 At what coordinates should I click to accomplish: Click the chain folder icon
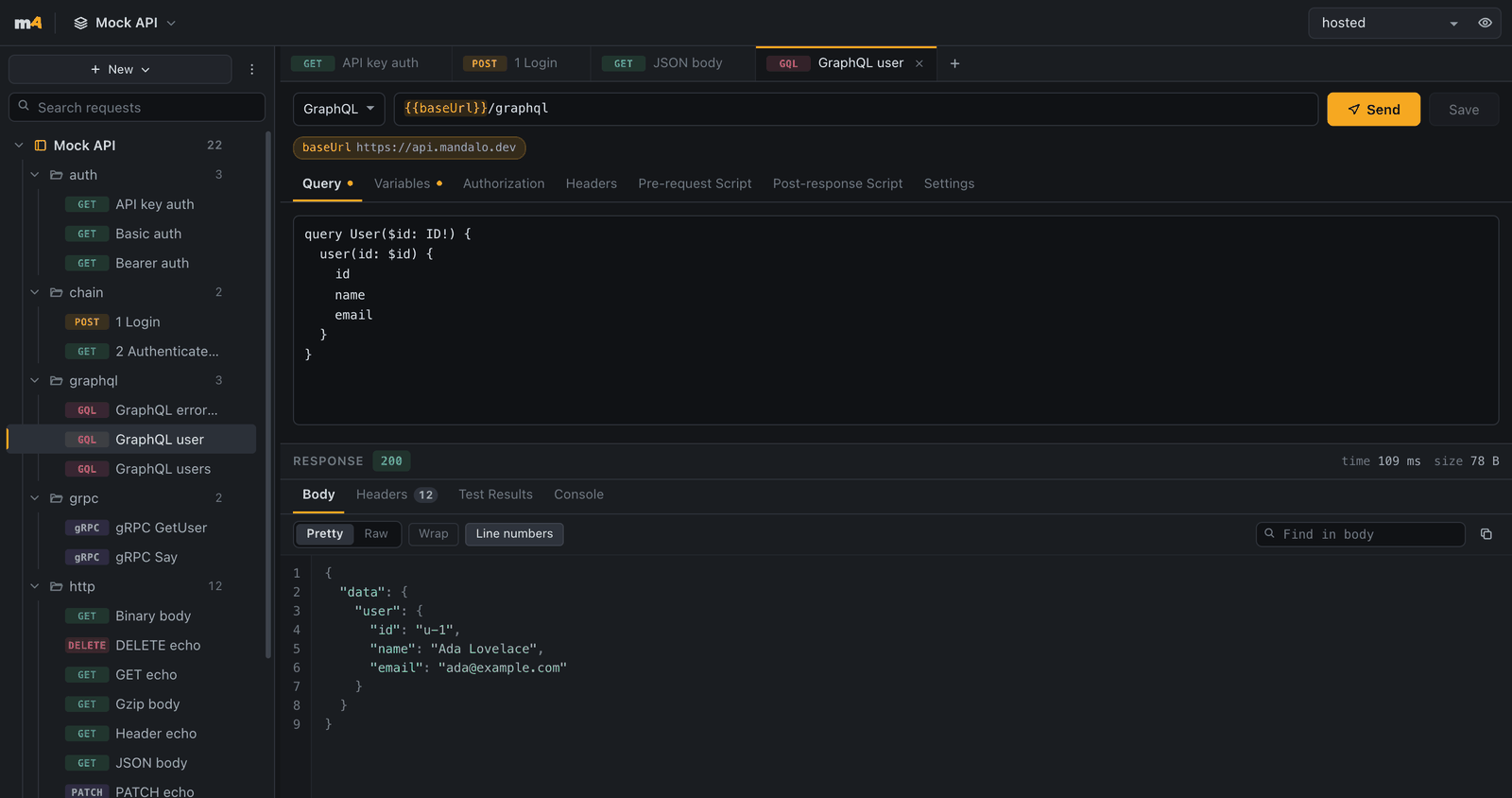pos(57,292)
